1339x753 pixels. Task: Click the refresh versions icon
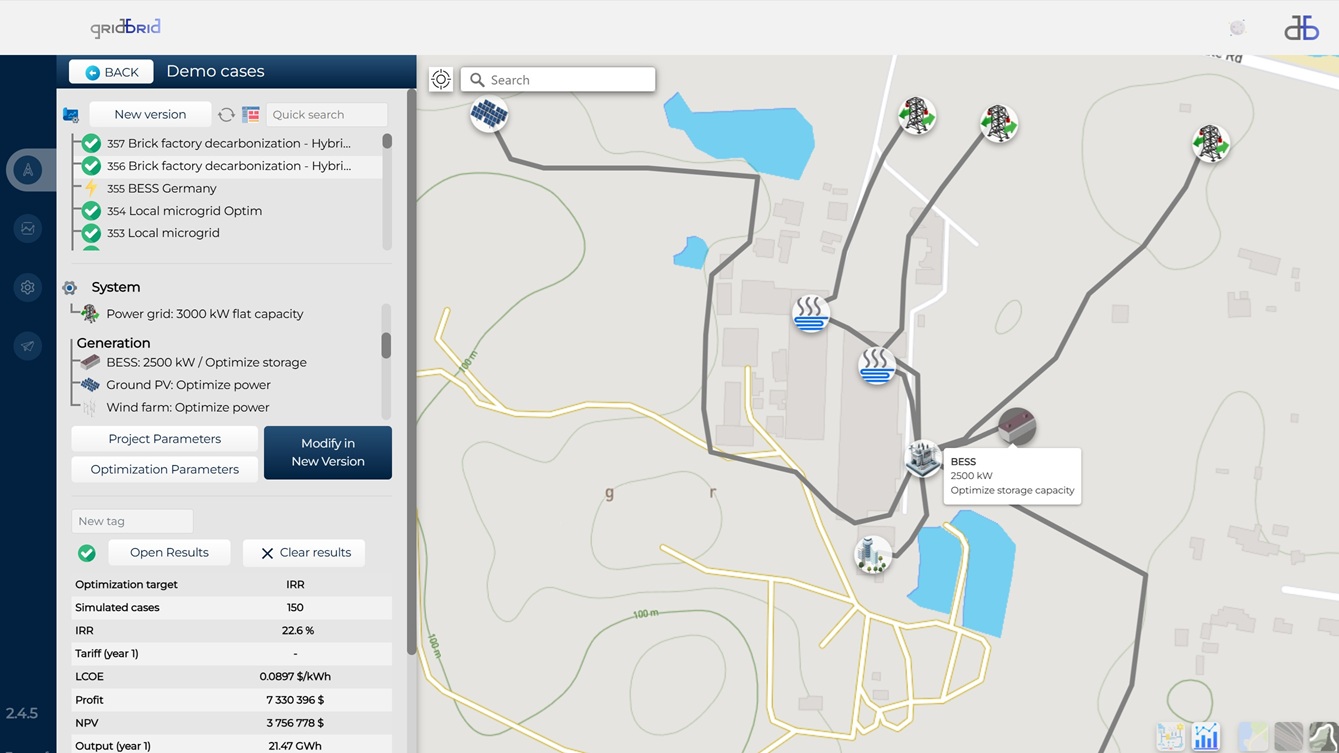pyautogui.click(x=227, y=115)
